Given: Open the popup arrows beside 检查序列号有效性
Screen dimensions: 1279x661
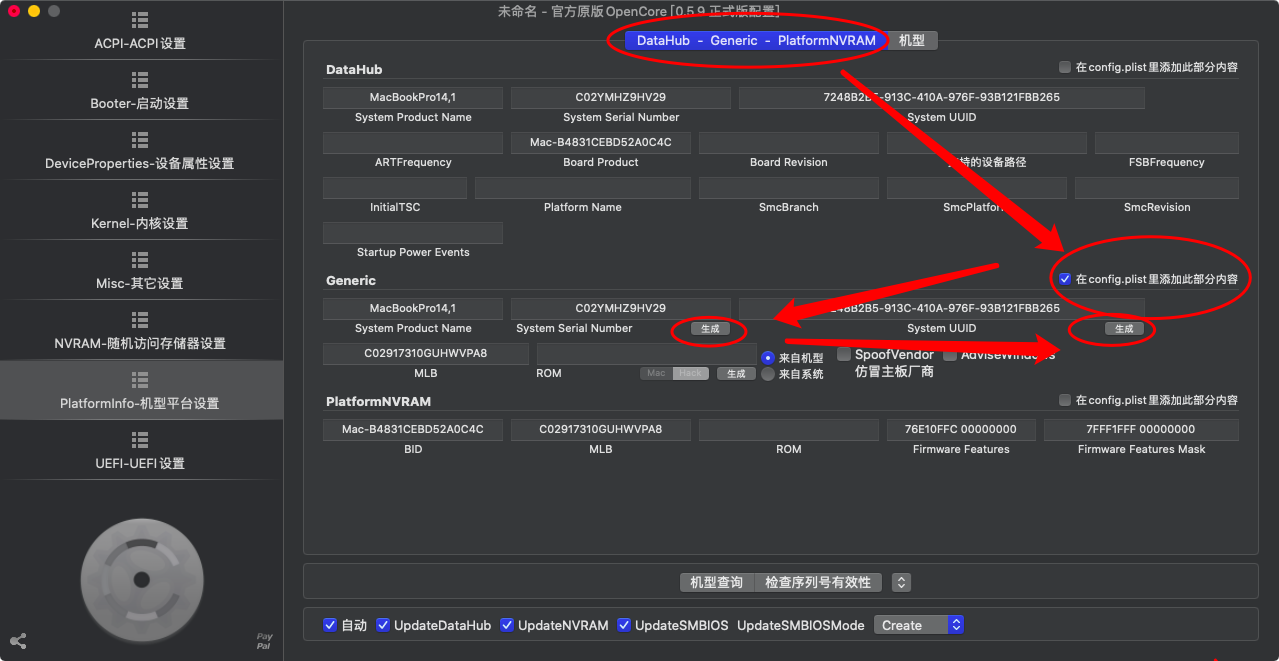Looking at the screenshot, I should 900,582.
